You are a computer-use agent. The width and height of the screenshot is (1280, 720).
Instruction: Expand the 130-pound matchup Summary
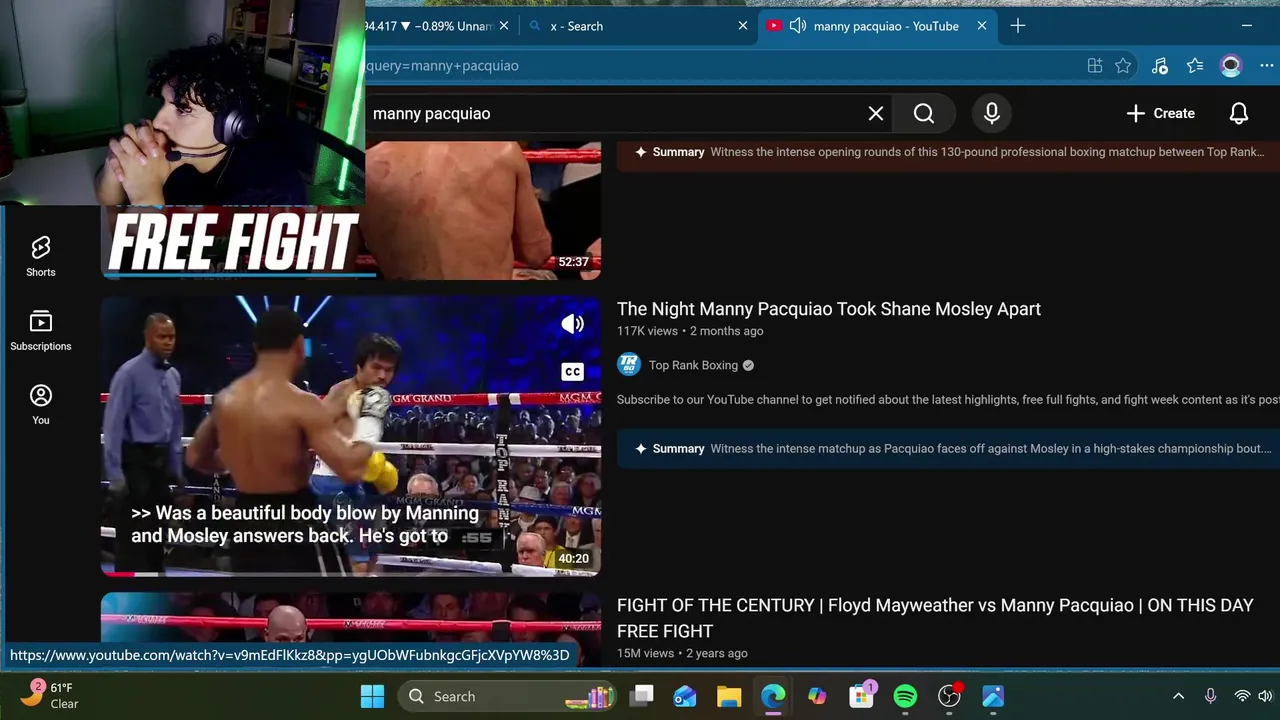tap(948, 152)
